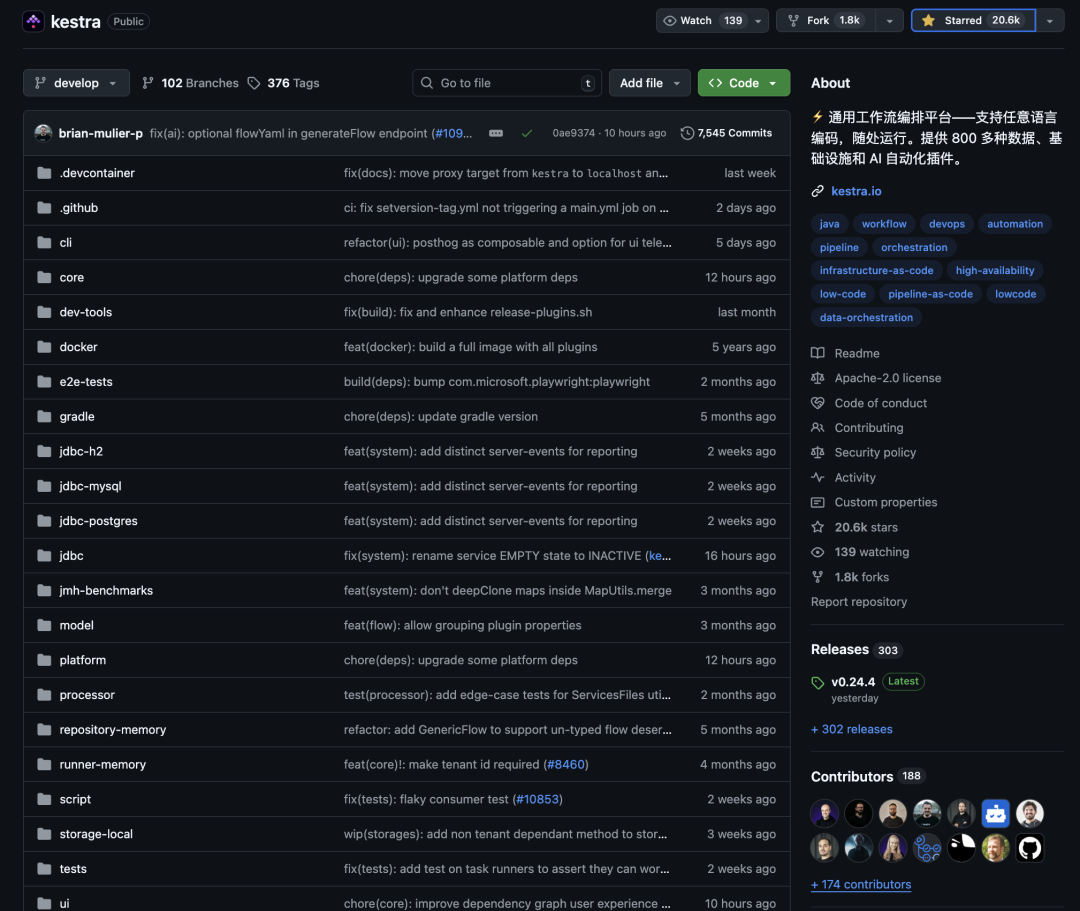1080x911 pixels.
Task: Open the Contributing link
Action: tap(869, 428)
